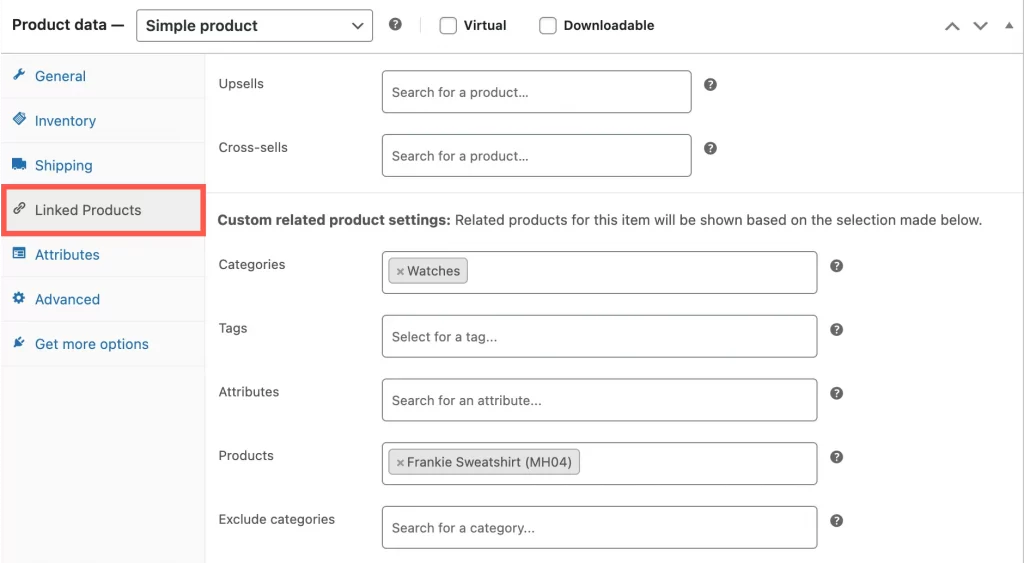Click the Attributes list icon

tap(19, 253)
